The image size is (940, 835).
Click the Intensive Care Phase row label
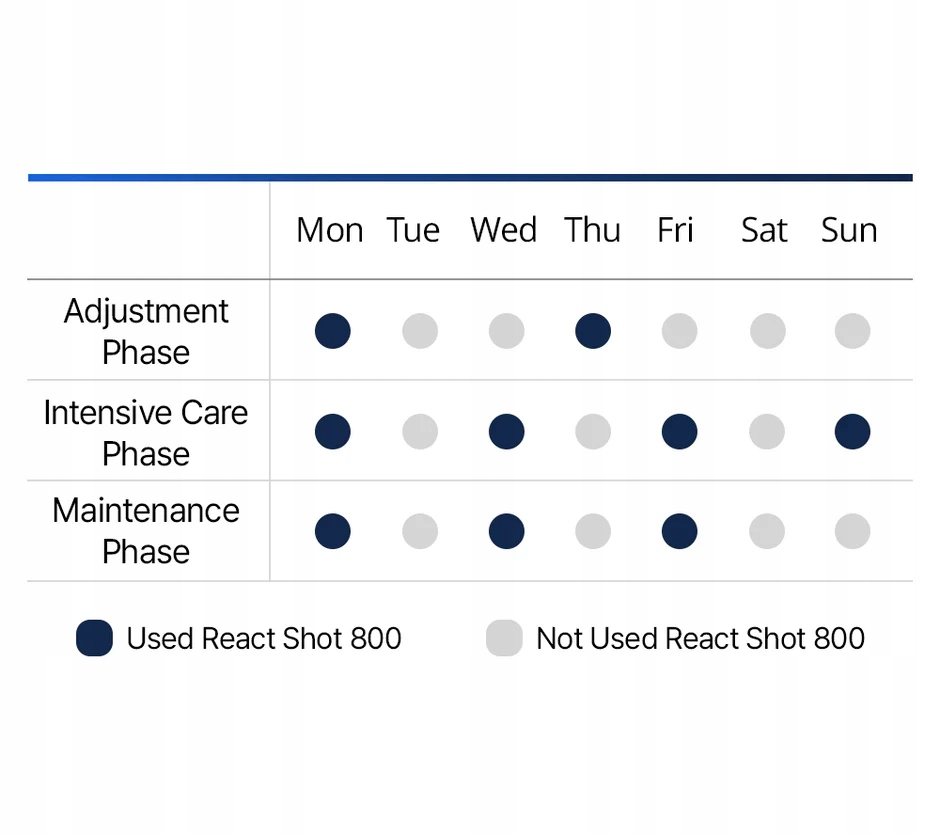tap(146, 432)
